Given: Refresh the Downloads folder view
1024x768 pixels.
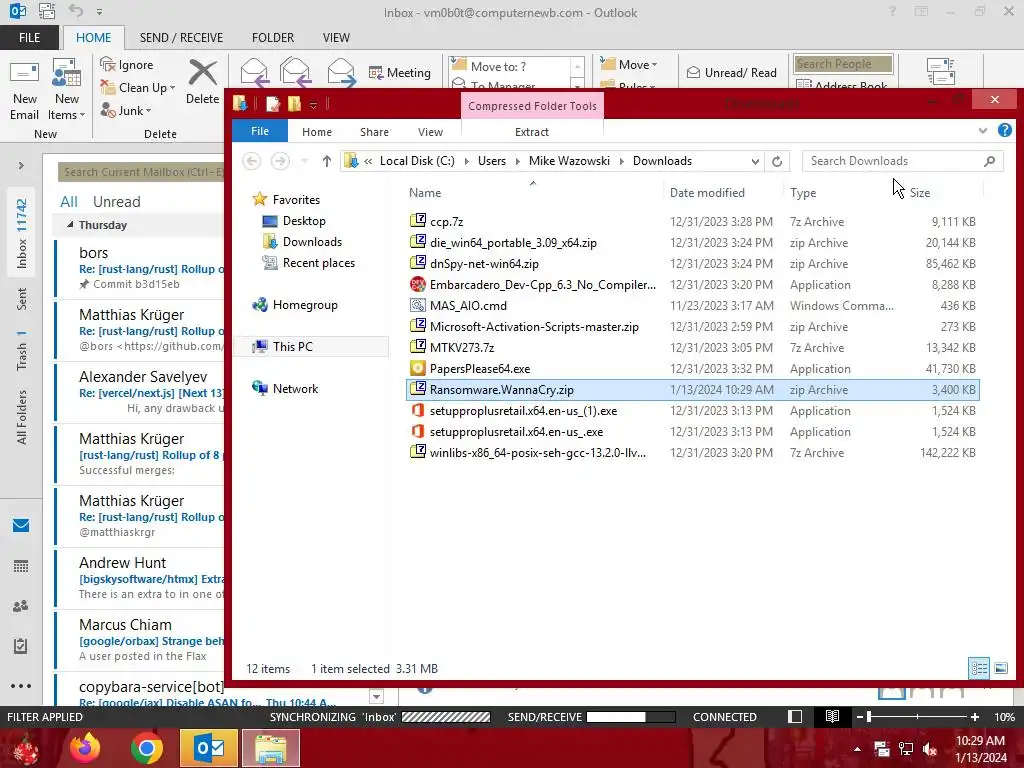Looking at the screenshot, I should pos(776,161).
